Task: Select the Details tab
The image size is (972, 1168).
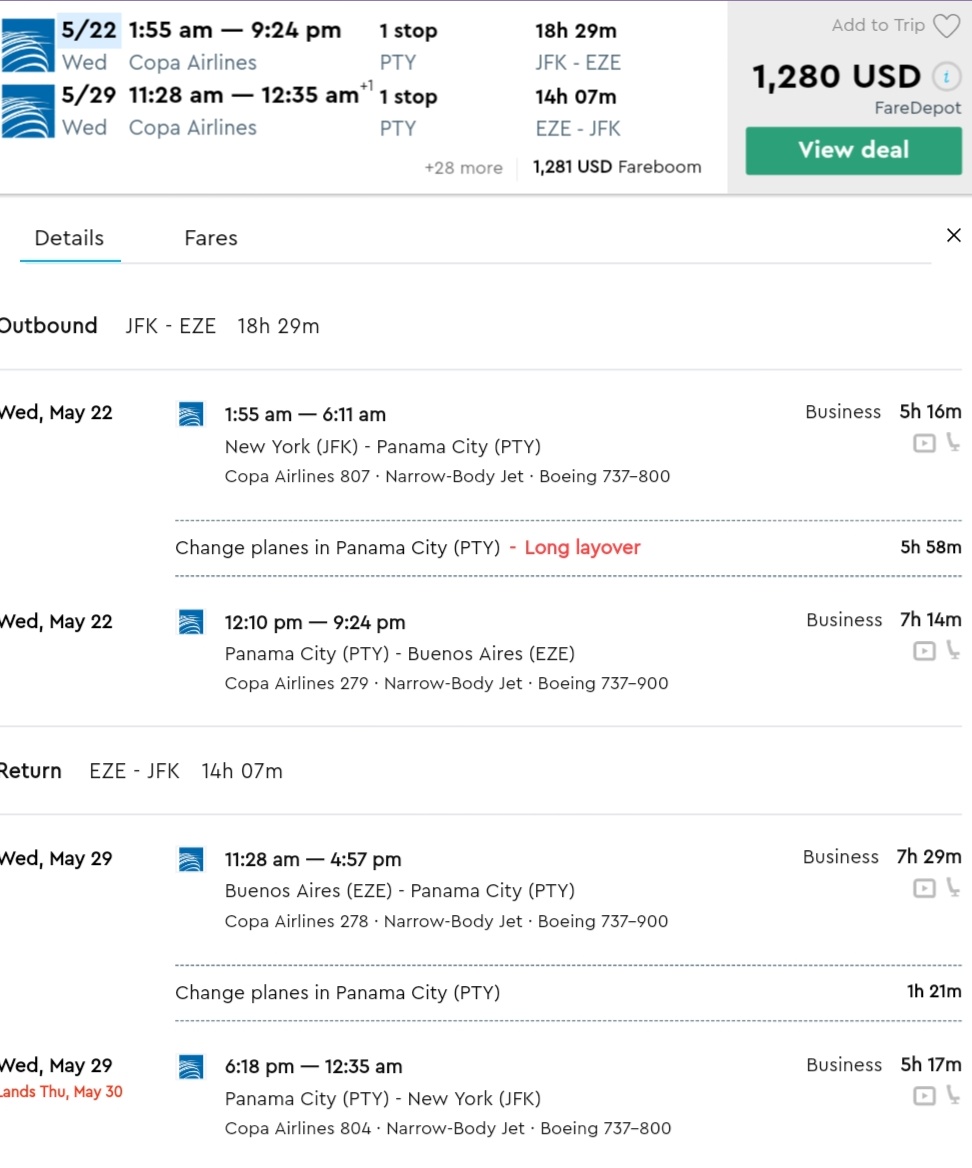Action: [69, 238]
